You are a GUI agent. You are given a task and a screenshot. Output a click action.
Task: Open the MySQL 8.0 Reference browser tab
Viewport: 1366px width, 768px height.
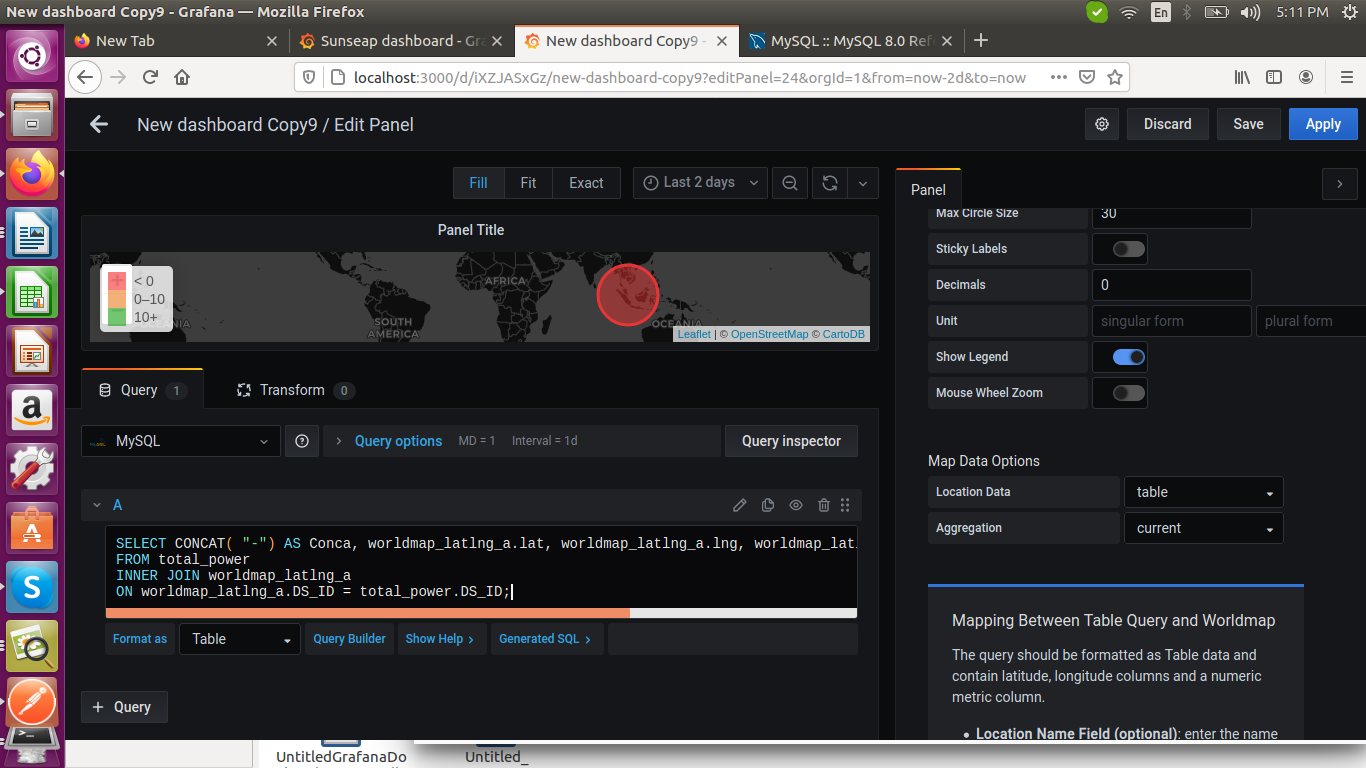855,41
